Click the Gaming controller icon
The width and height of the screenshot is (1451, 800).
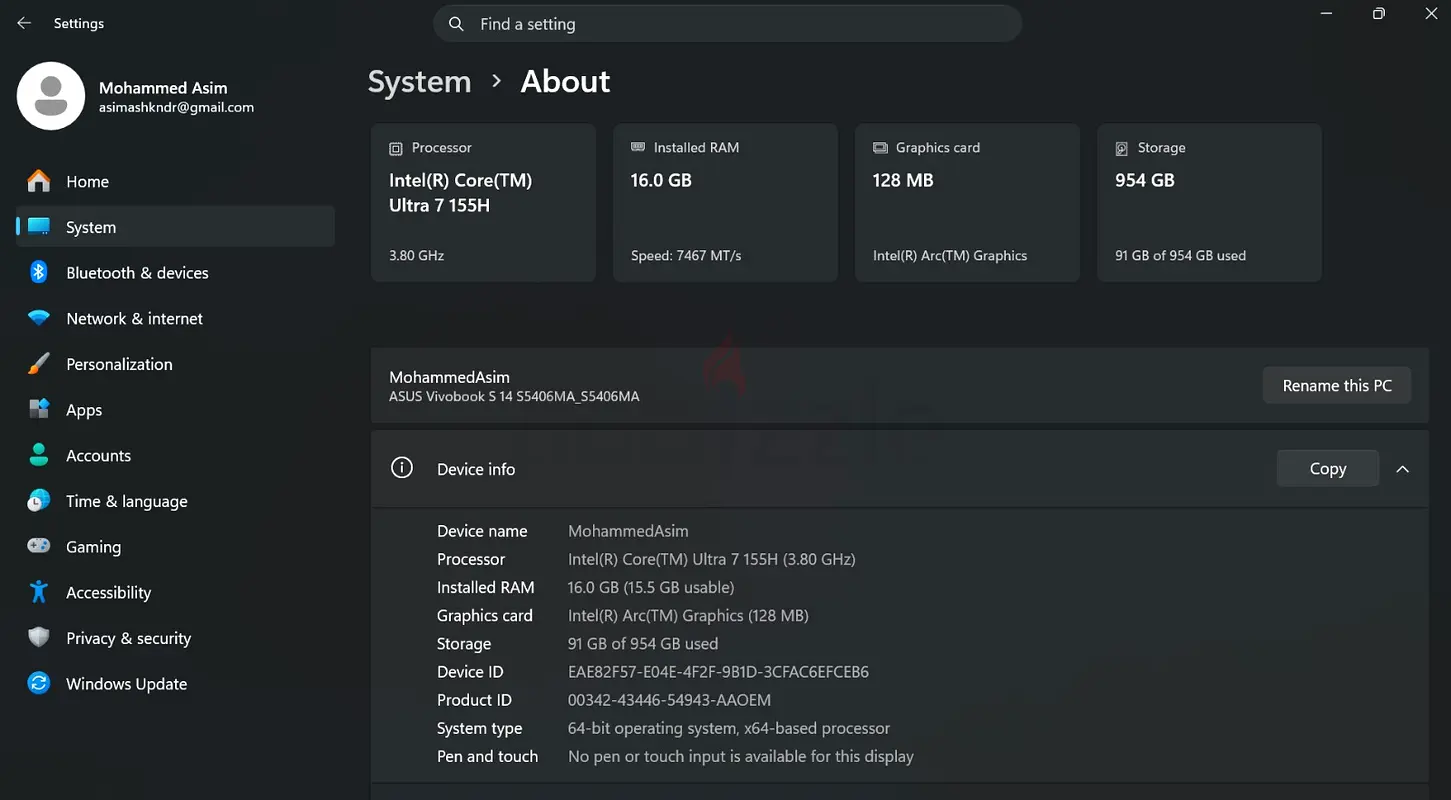39,546
